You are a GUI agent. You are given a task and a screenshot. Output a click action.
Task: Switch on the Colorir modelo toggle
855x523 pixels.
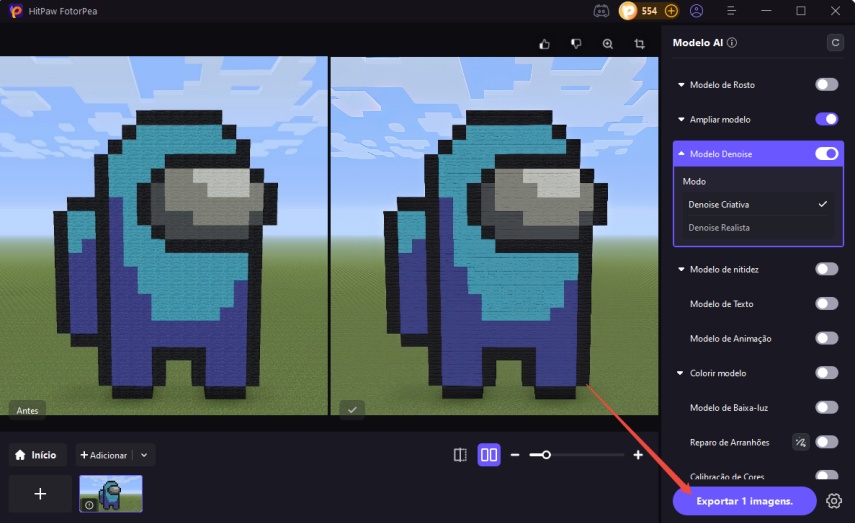(827, 373)
